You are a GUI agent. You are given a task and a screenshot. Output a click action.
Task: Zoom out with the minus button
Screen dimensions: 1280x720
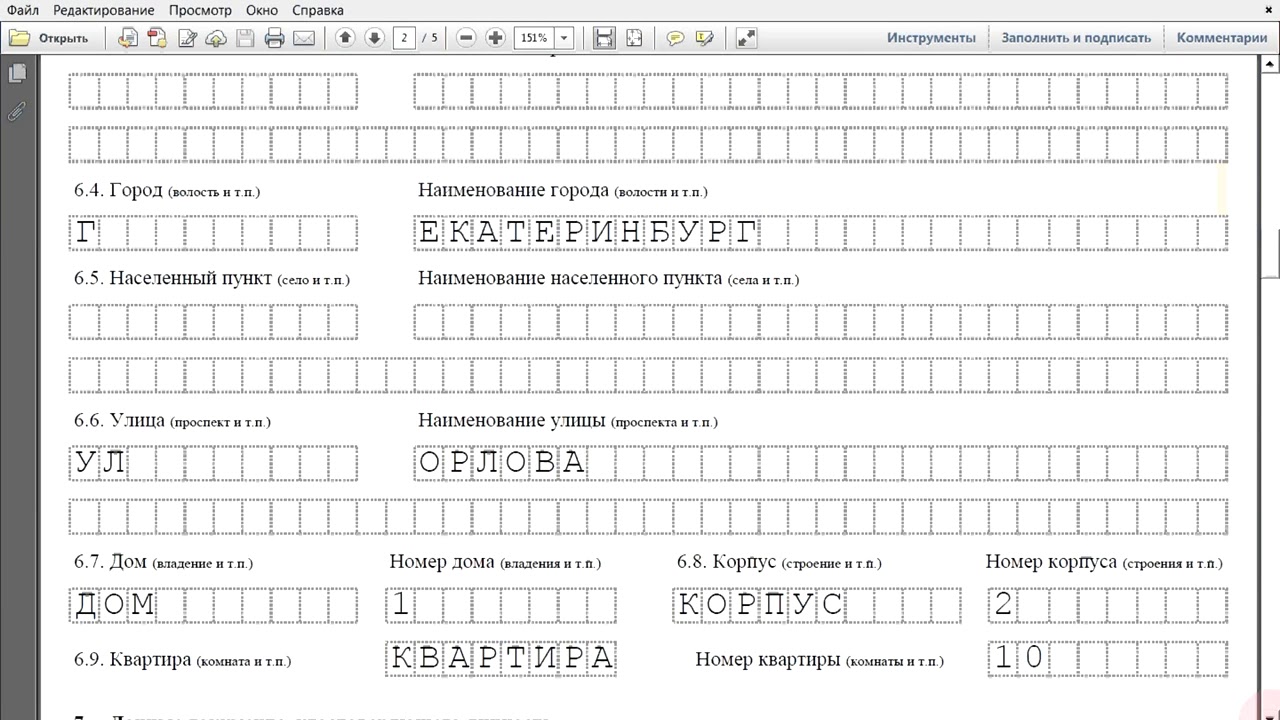466,38
